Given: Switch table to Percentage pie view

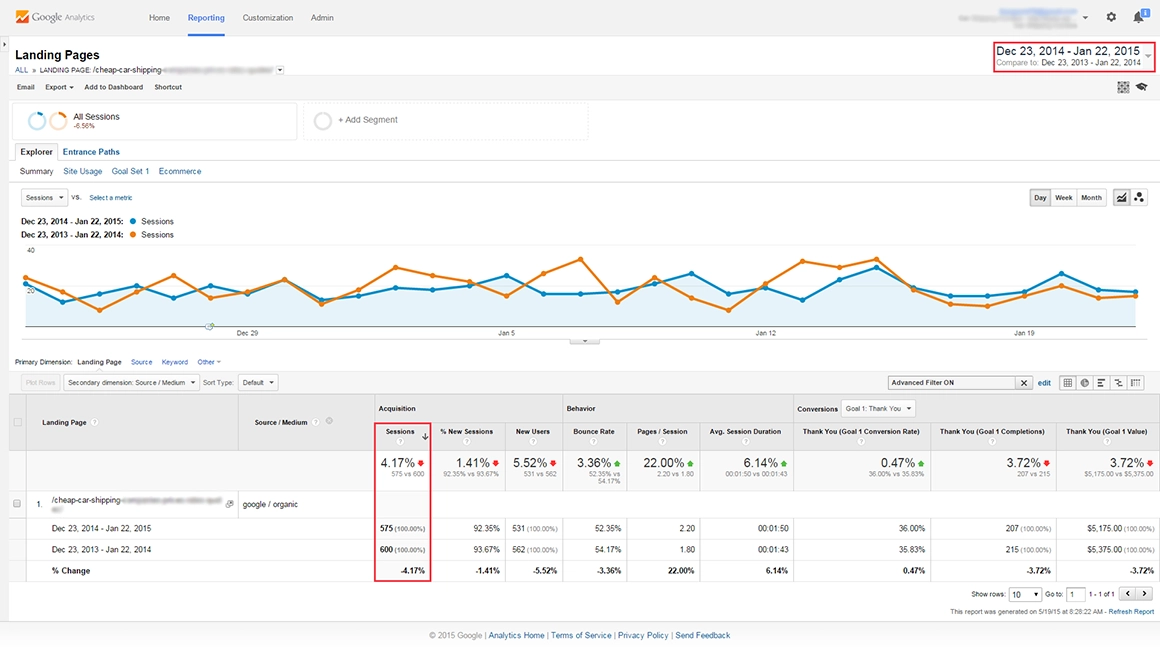Looking at the screenshot, I should click(x=1085, y=382).
